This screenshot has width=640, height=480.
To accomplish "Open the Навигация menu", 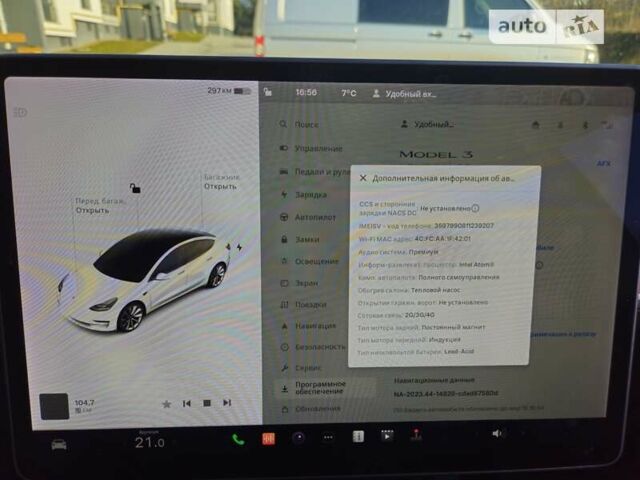I will [308, 326].
